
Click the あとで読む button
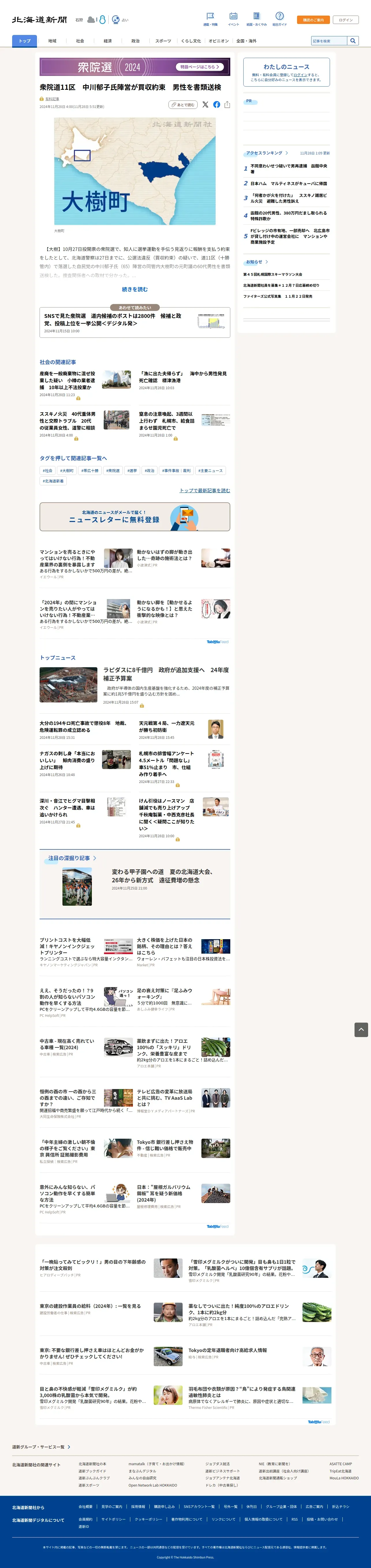(x=183, y=105)
